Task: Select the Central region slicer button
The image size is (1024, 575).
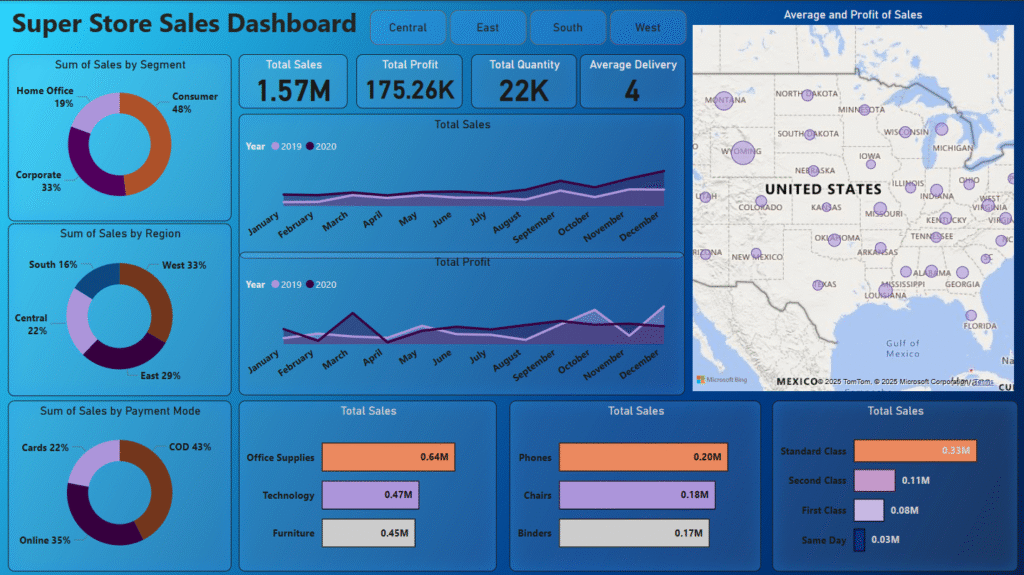Action: coord(408,27)
